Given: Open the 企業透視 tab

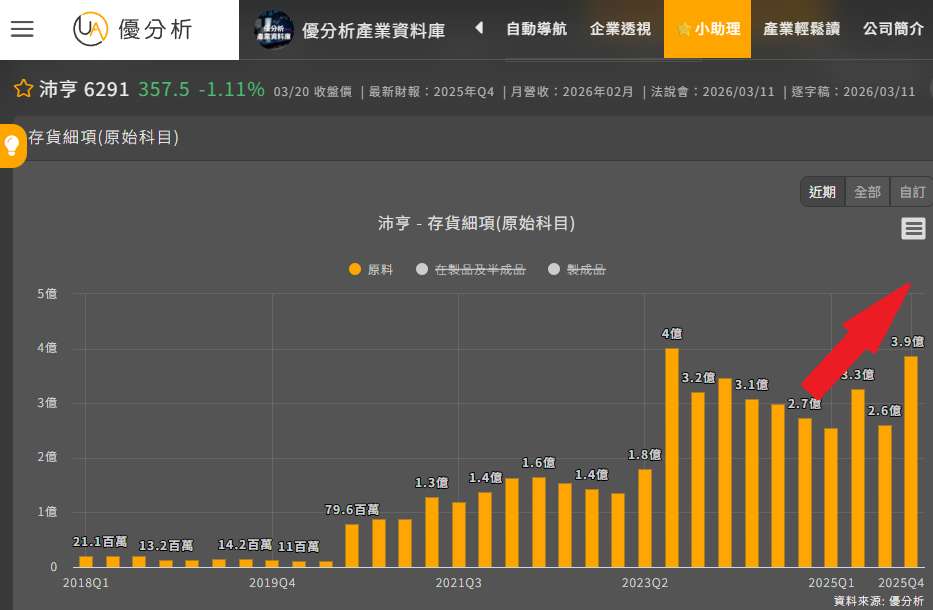Looking at the screenshot, I should coord(620,29).
